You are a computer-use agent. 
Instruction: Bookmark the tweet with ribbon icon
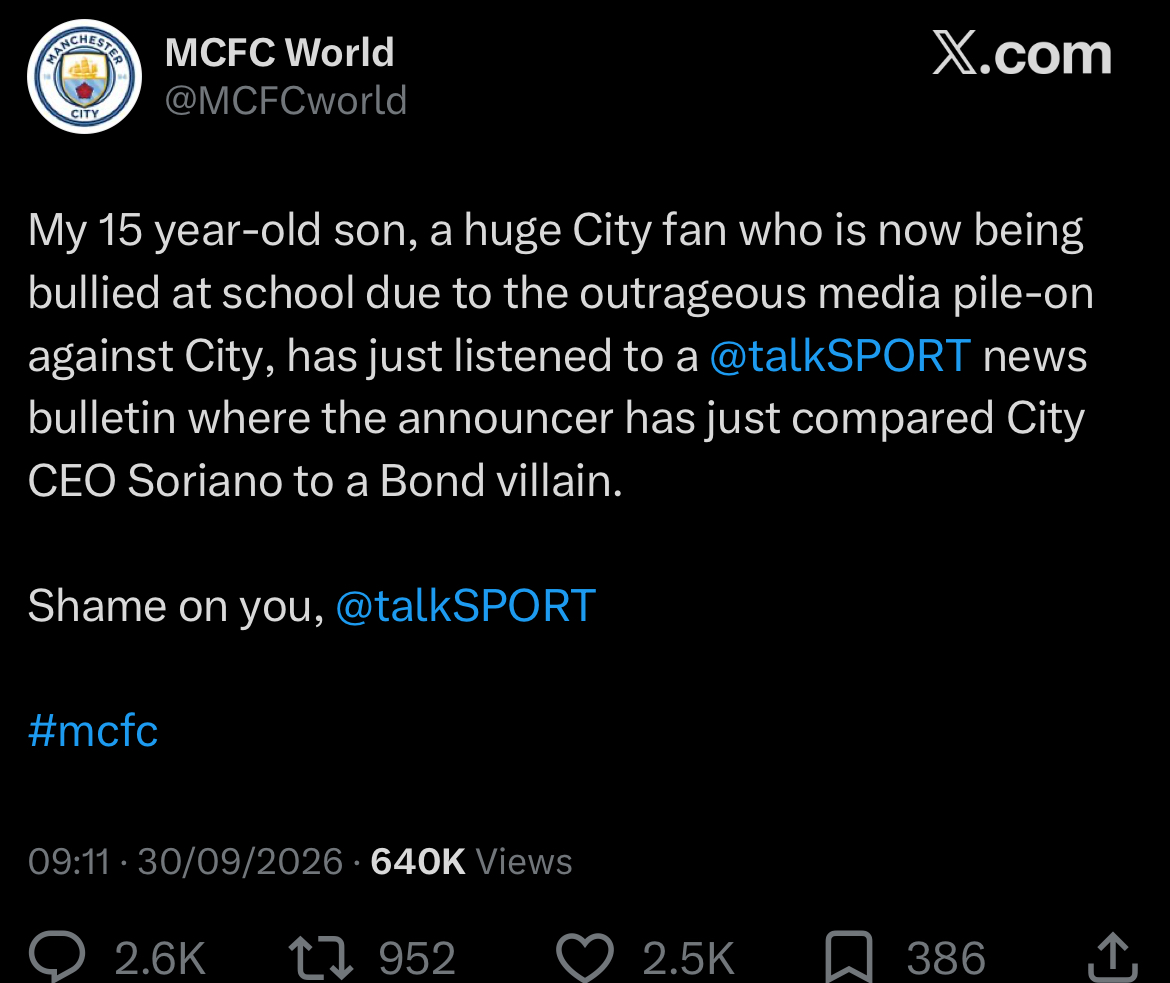click(848, 957)
